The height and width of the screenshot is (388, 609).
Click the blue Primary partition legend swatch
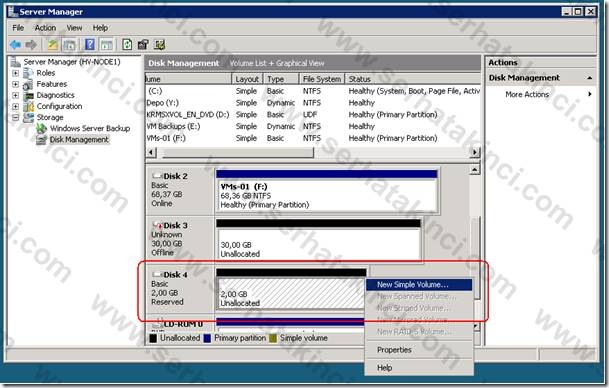click(x=207, y=338)
